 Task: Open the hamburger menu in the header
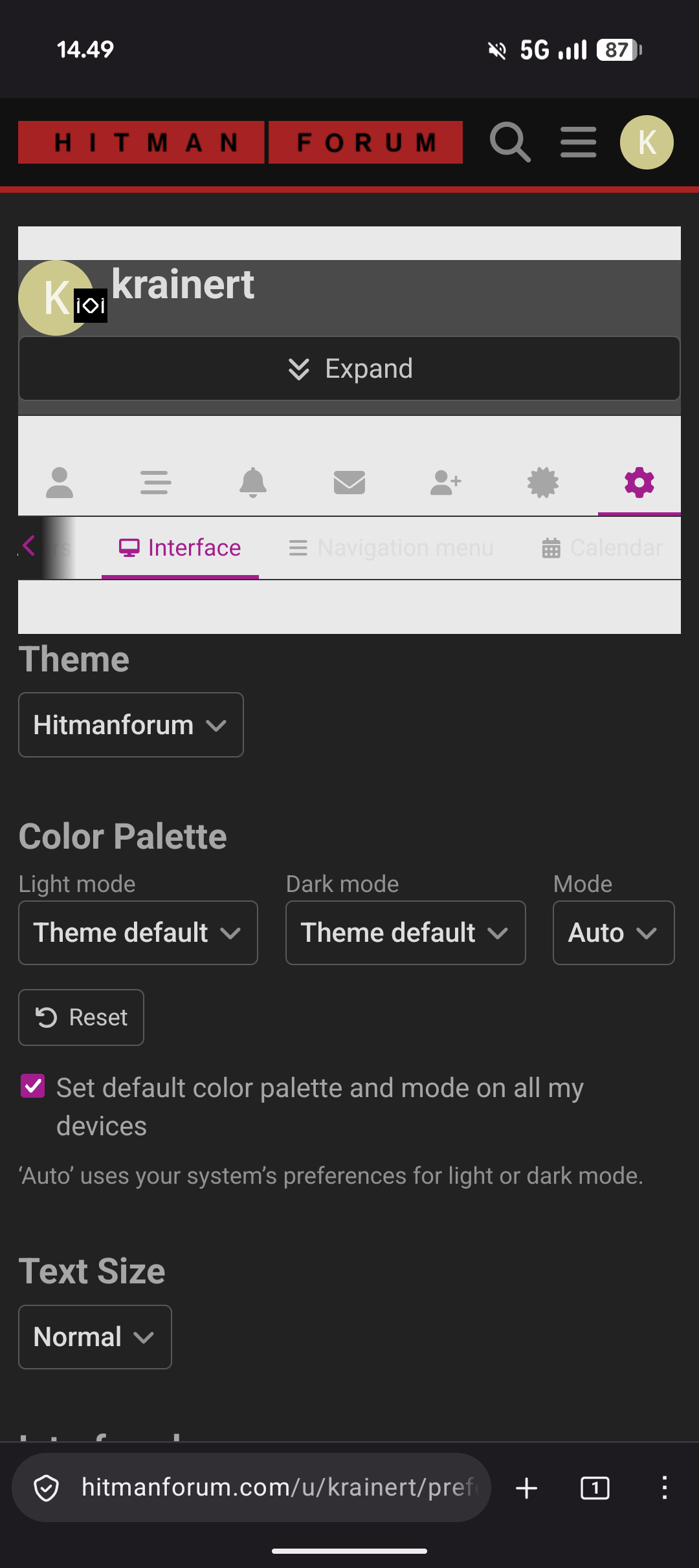[579, 142]
